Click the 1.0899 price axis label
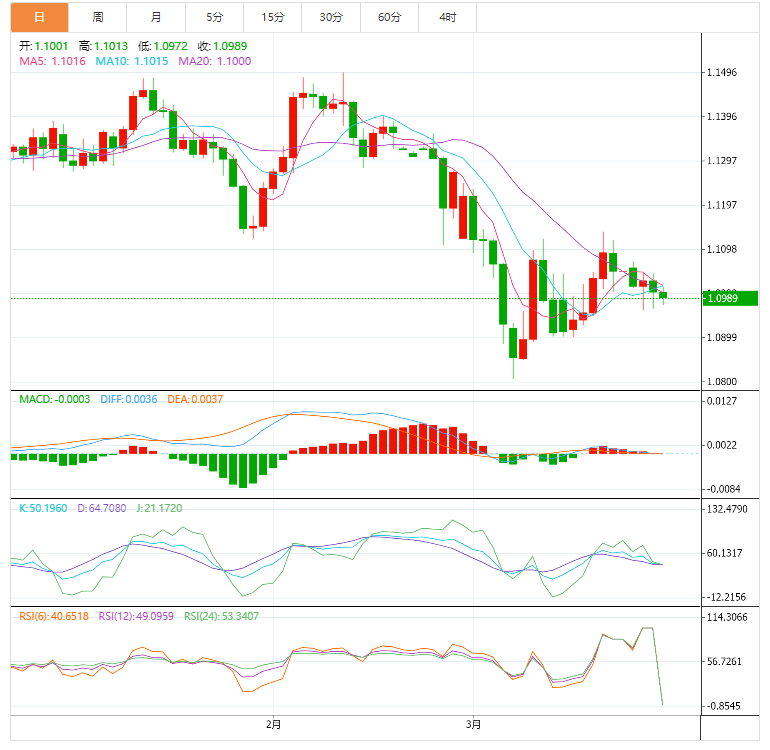Screen dimensions: 770x750 [721, 337]
